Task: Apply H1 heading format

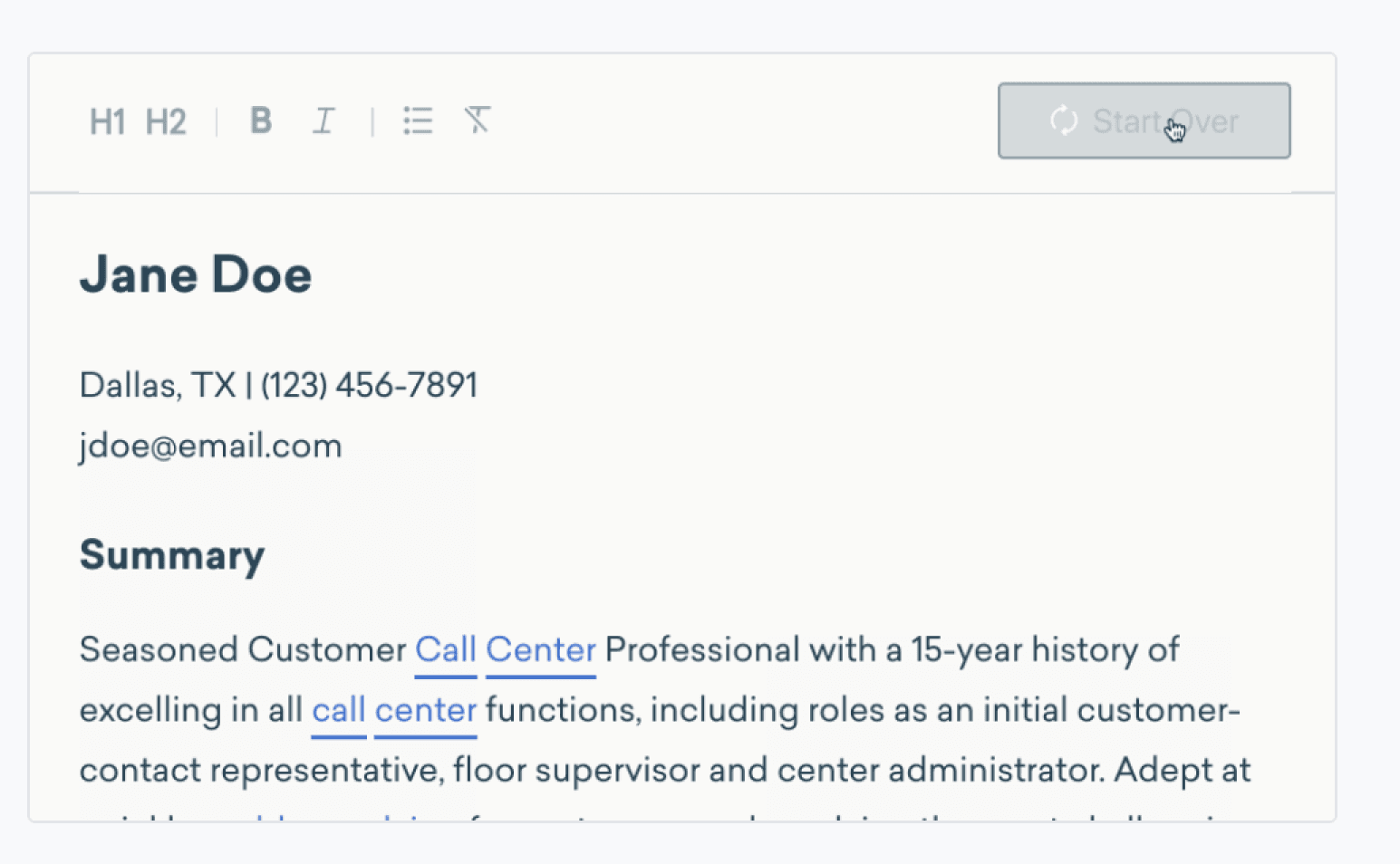Action: (106, 121)
